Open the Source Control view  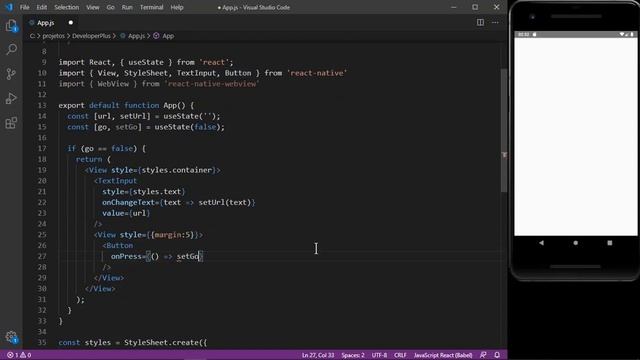(x=11, y=74)
